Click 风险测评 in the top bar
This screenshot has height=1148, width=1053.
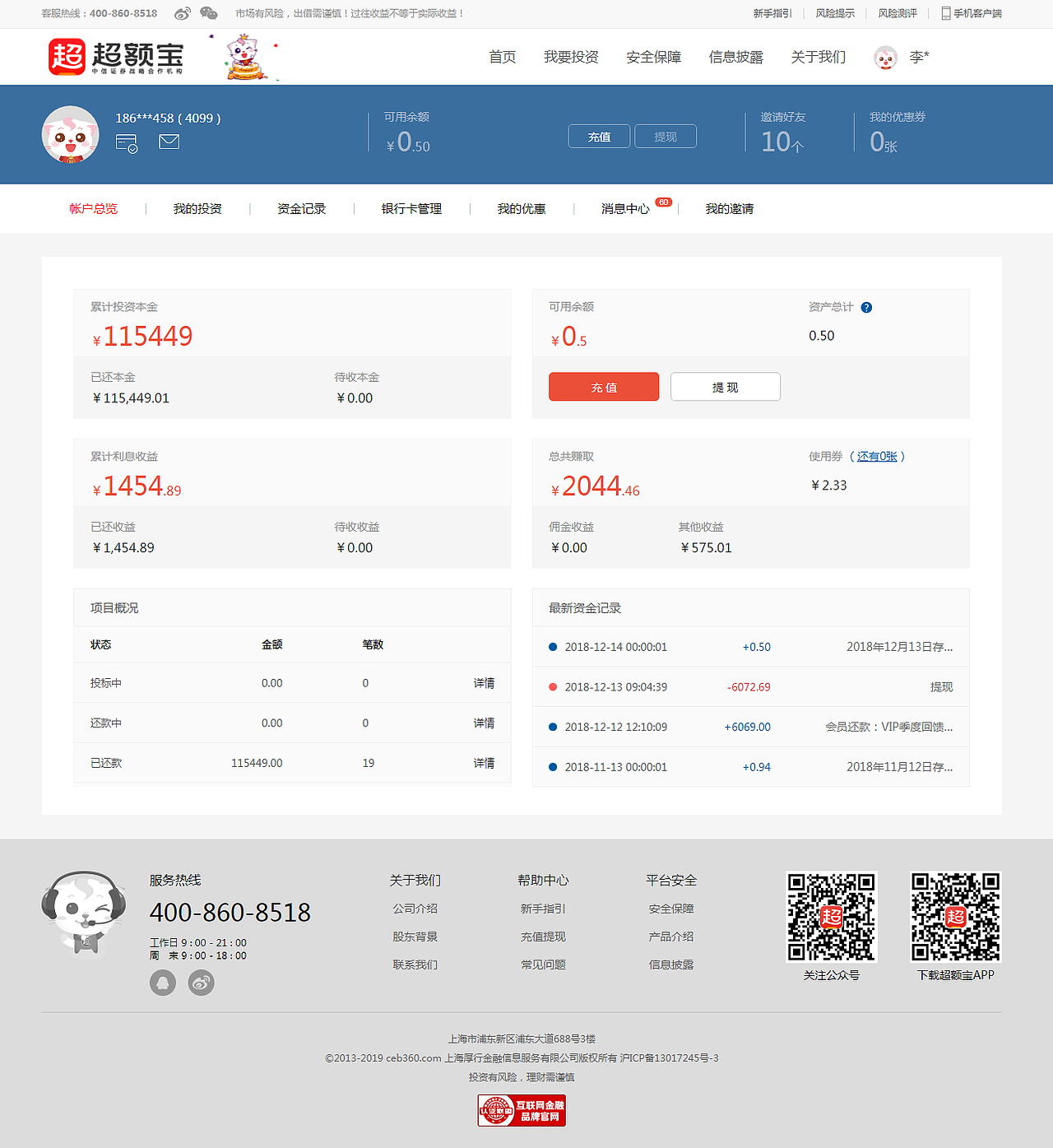click(x=898, y=13)
